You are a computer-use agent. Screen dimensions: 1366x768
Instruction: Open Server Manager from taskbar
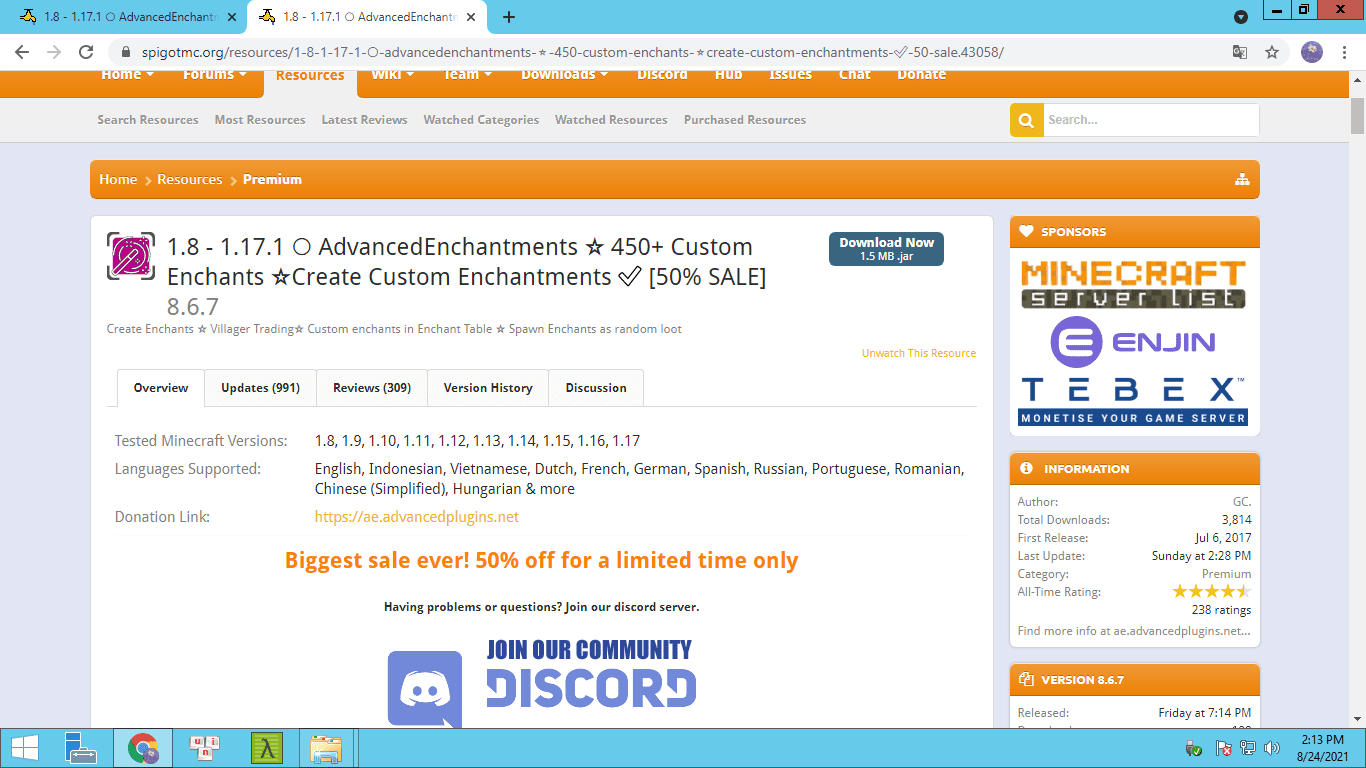pyautogui.click(x=81, y=748)
